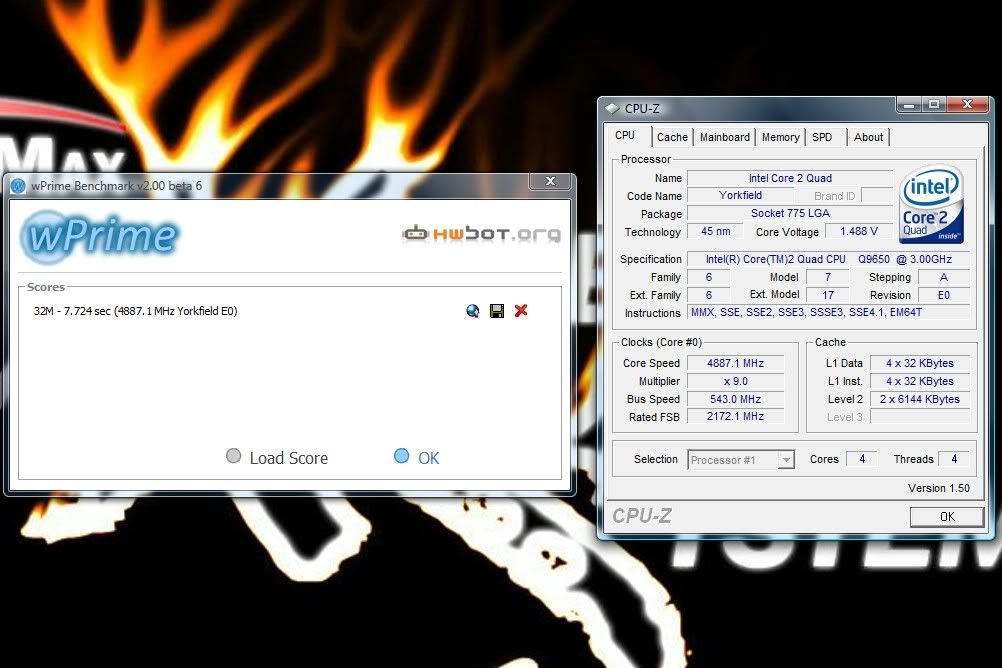Click the OK button in CPU-Z

point(947,517)
